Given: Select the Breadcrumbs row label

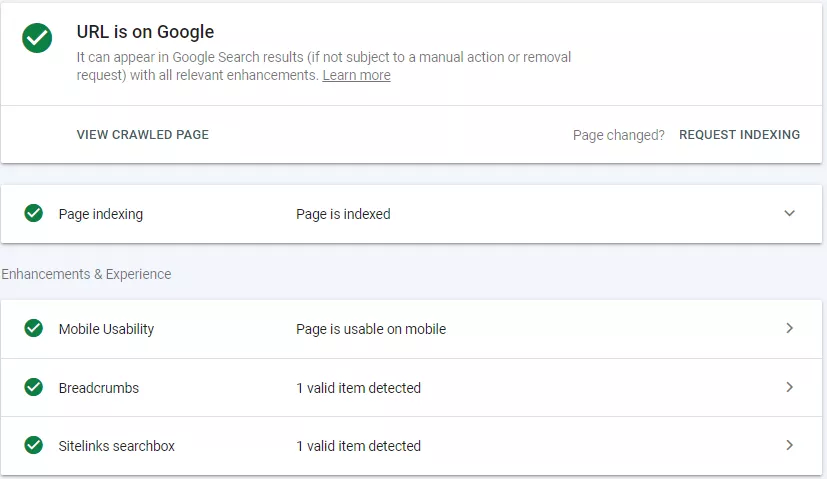Looking at the screenshot, I should pyautogui.click(x=99, y=388).
